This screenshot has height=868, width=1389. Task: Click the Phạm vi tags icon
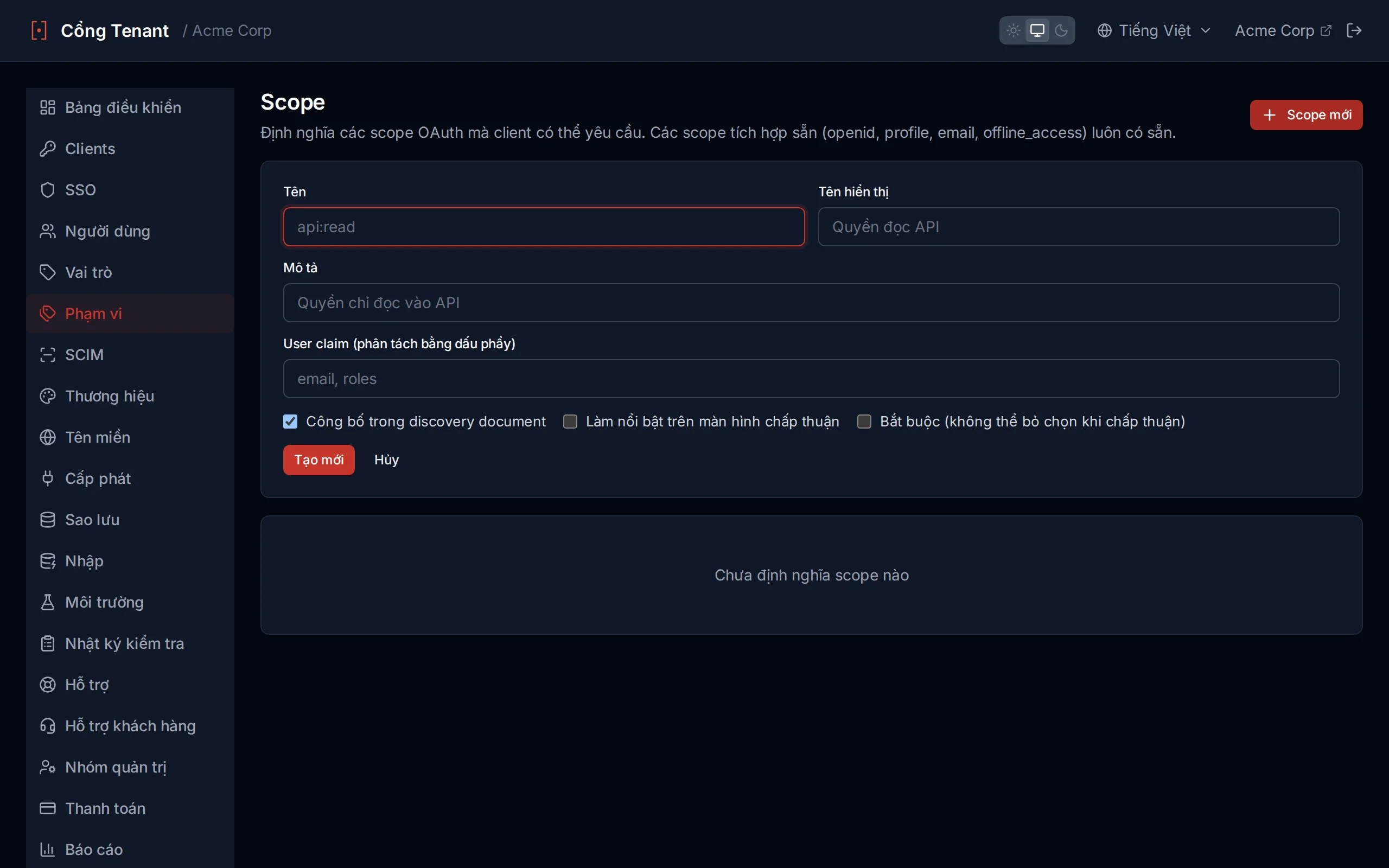(48, 314)
